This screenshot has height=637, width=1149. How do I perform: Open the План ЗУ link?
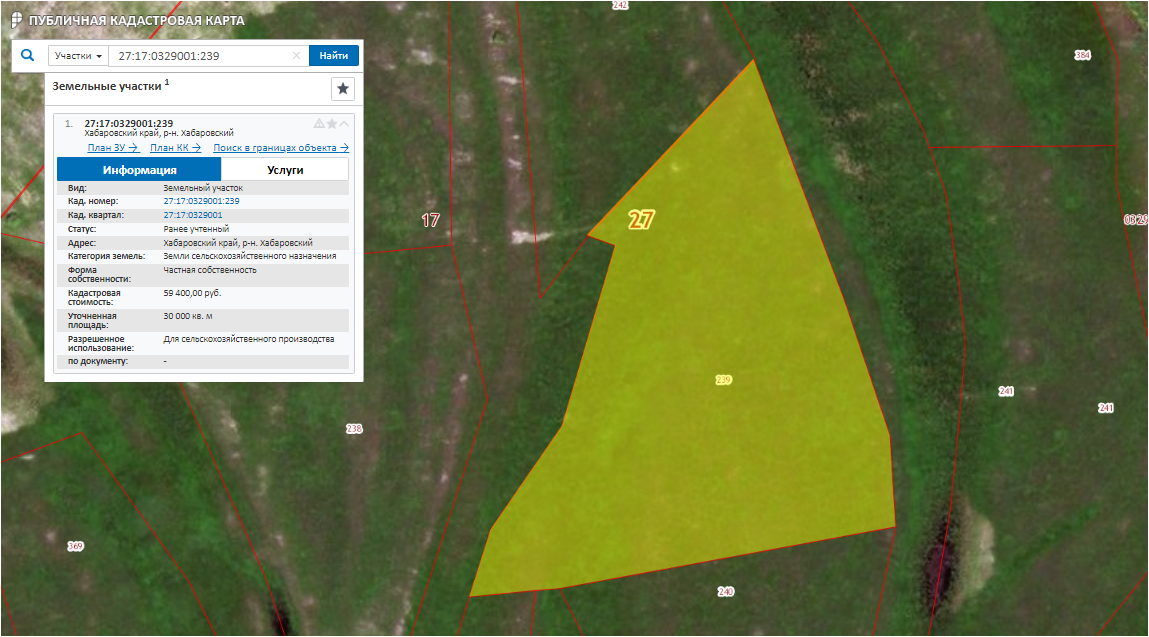click(112, 148)
